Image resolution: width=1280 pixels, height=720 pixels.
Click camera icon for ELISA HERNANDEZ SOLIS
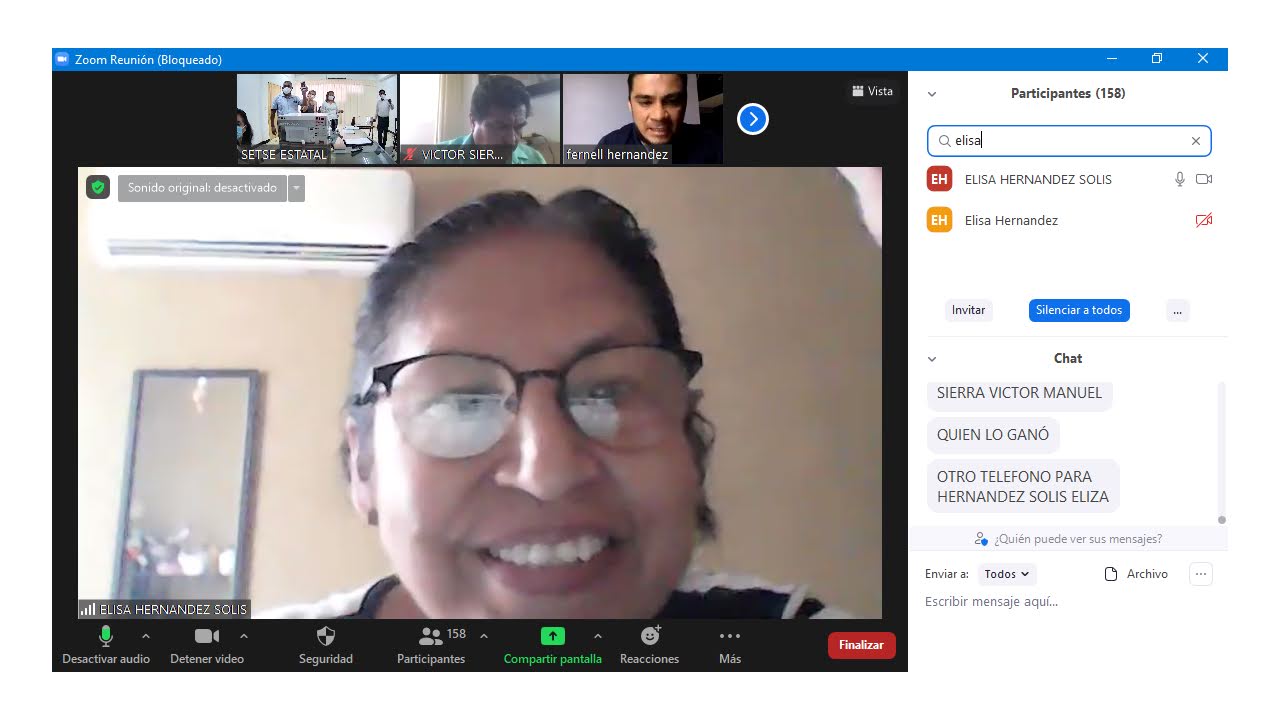pos(1204,179)
